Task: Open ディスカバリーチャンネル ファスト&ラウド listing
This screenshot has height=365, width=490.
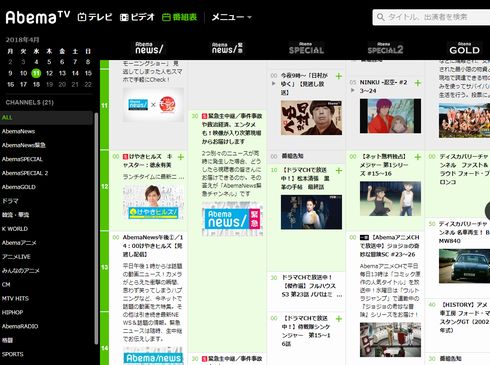Action: [458, 183]
